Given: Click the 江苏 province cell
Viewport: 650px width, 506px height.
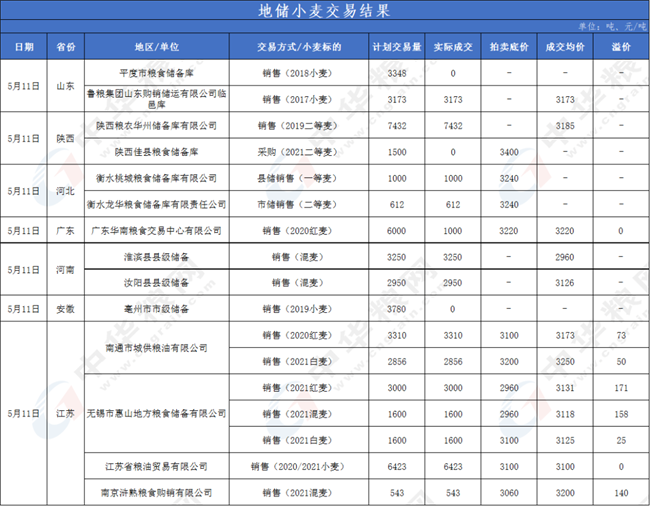Looking at the screenshot, I should 66,413.
